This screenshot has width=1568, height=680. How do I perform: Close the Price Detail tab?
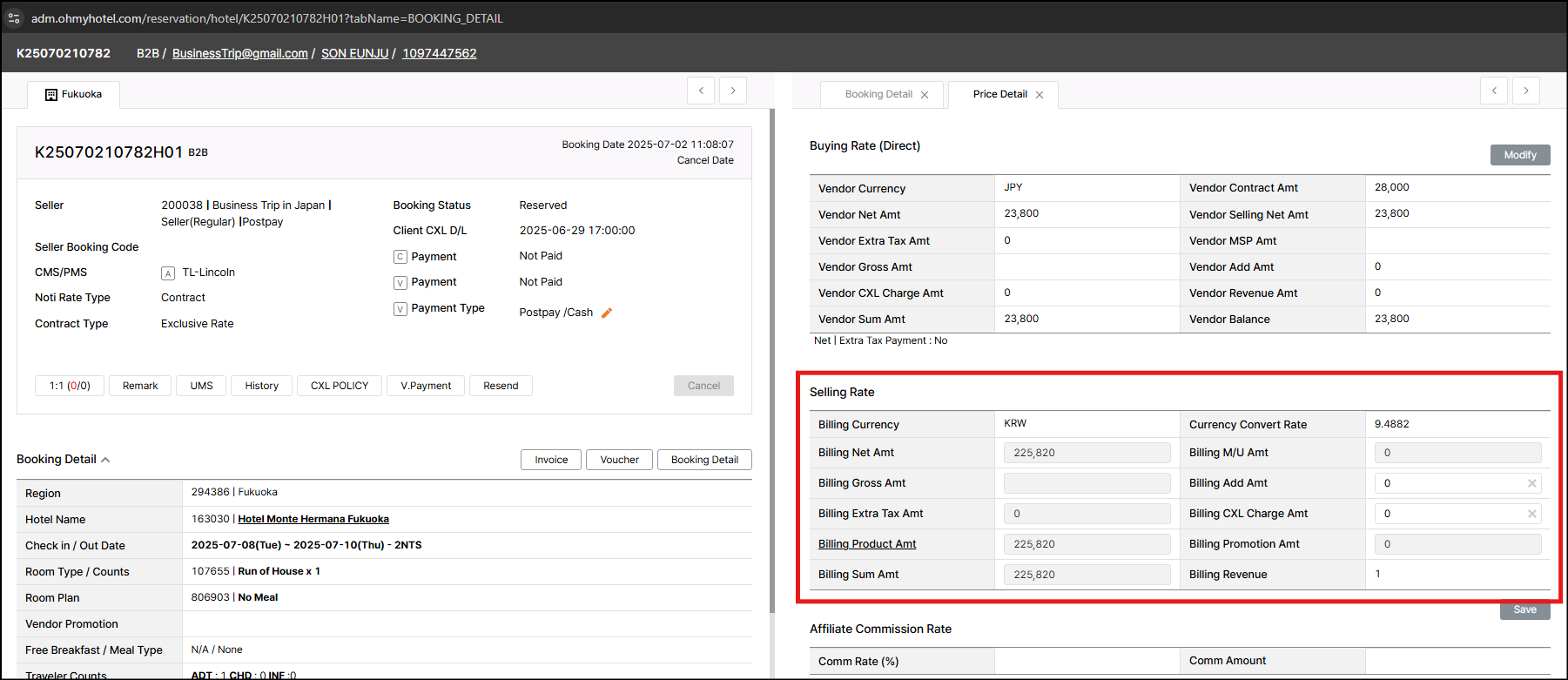(x=1040, y=95)
